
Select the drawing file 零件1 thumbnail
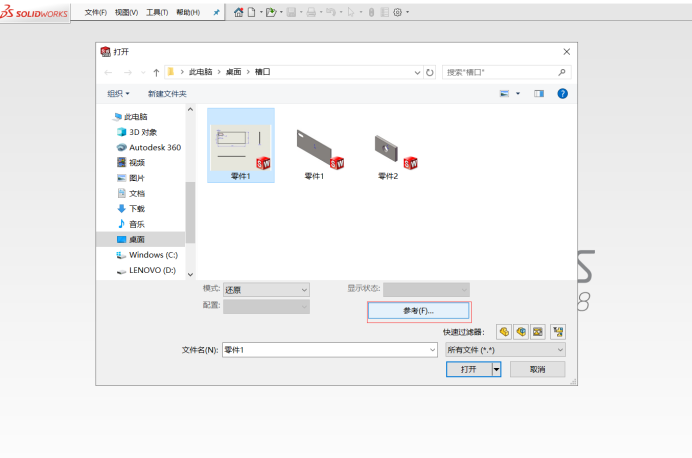pyautogui.click(x=241, y=145)
